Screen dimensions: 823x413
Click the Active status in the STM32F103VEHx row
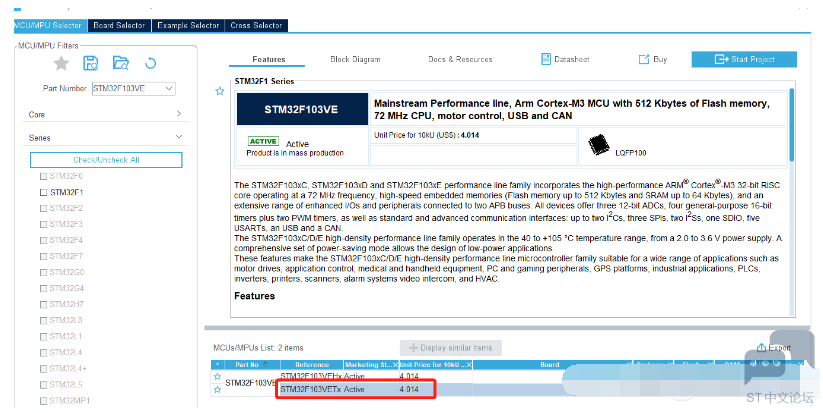pyautogui.click(x=354, y=376)
